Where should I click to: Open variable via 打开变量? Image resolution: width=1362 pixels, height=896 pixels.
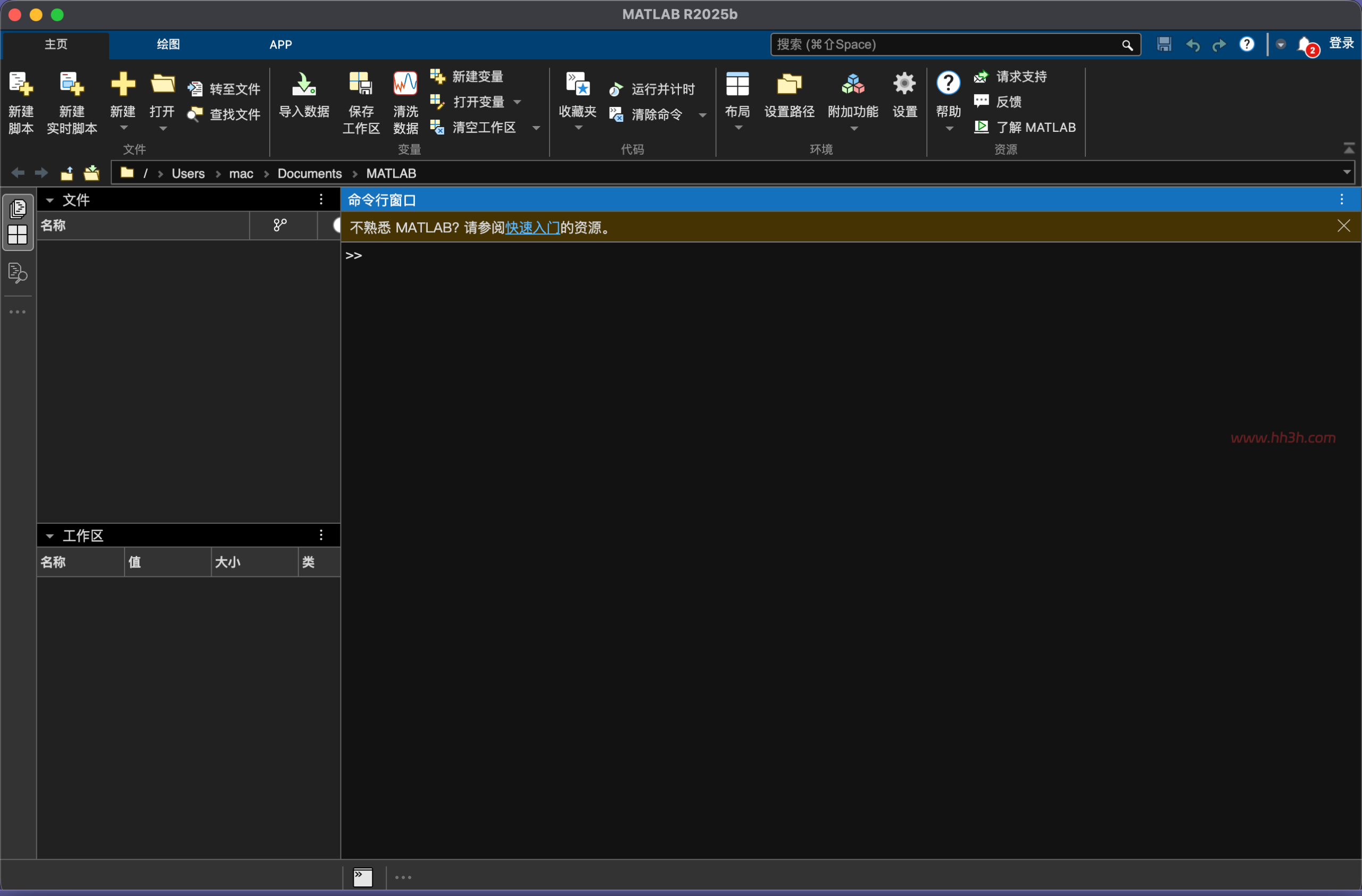click(x=468, y=102)
